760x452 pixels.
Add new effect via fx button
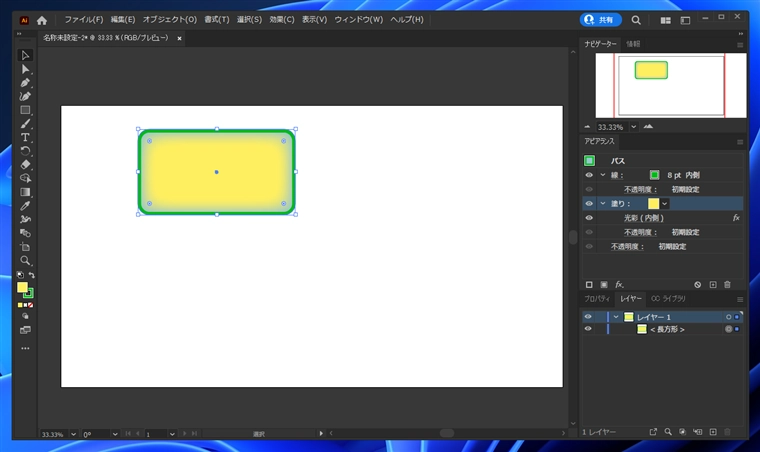point(619,284)
